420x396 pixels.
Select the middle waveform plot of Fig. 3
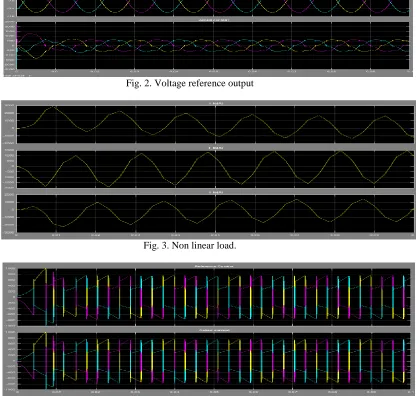click(x=215, y=169)
